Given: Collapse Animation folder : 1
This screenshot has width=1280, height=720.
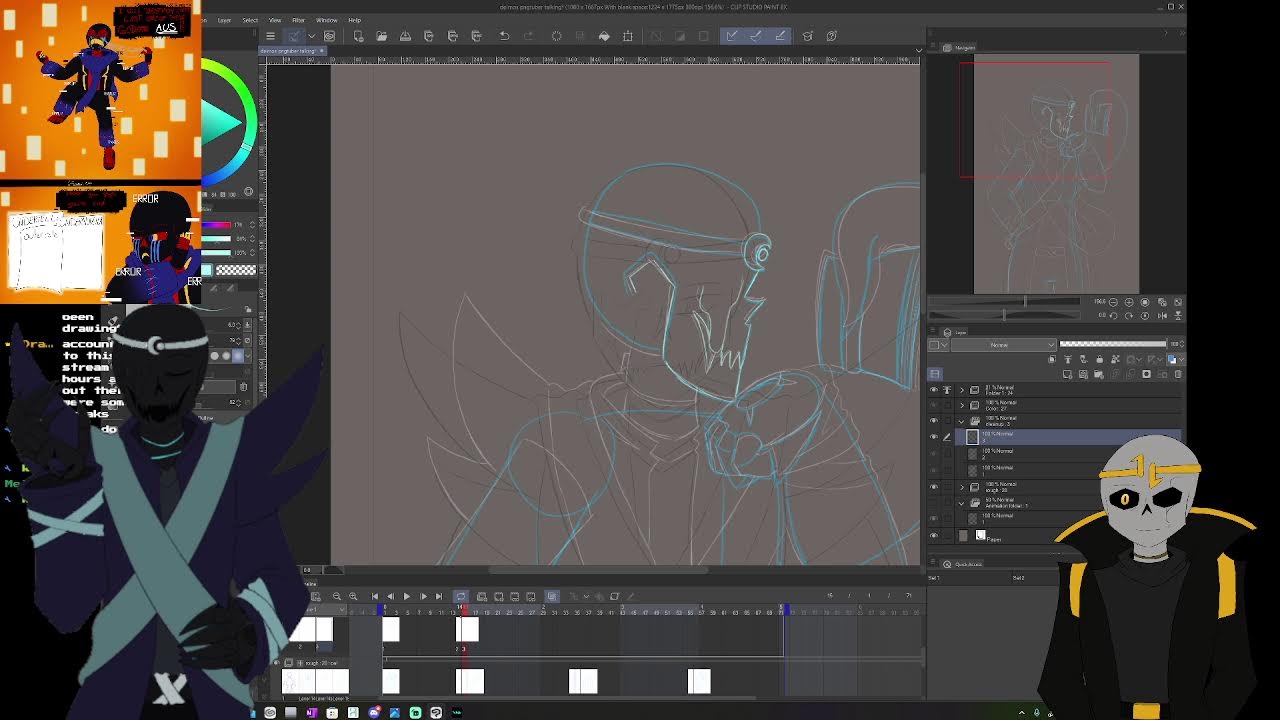Looking at the screenshot, I should click(x=961, y=503).
